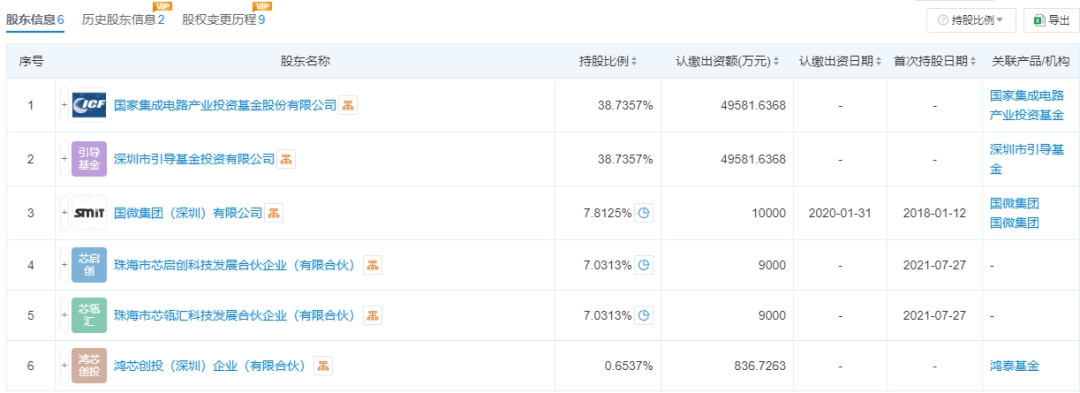
Task: Expand row 1 with the plus toggle
Action: click(x=65, y=105)
